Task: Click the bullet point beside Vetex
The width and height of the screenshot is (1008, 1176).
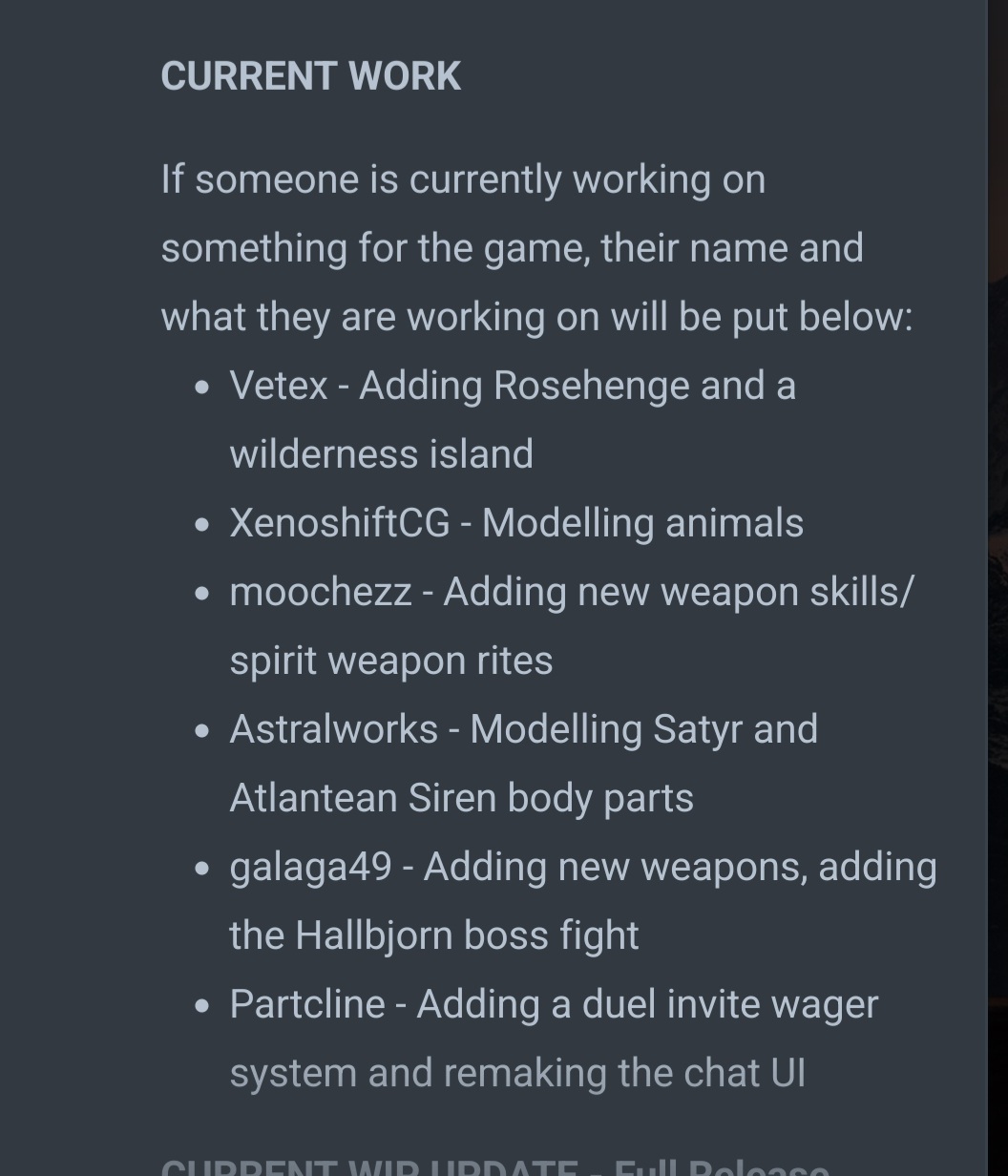Action: click(x=201, y=388)
